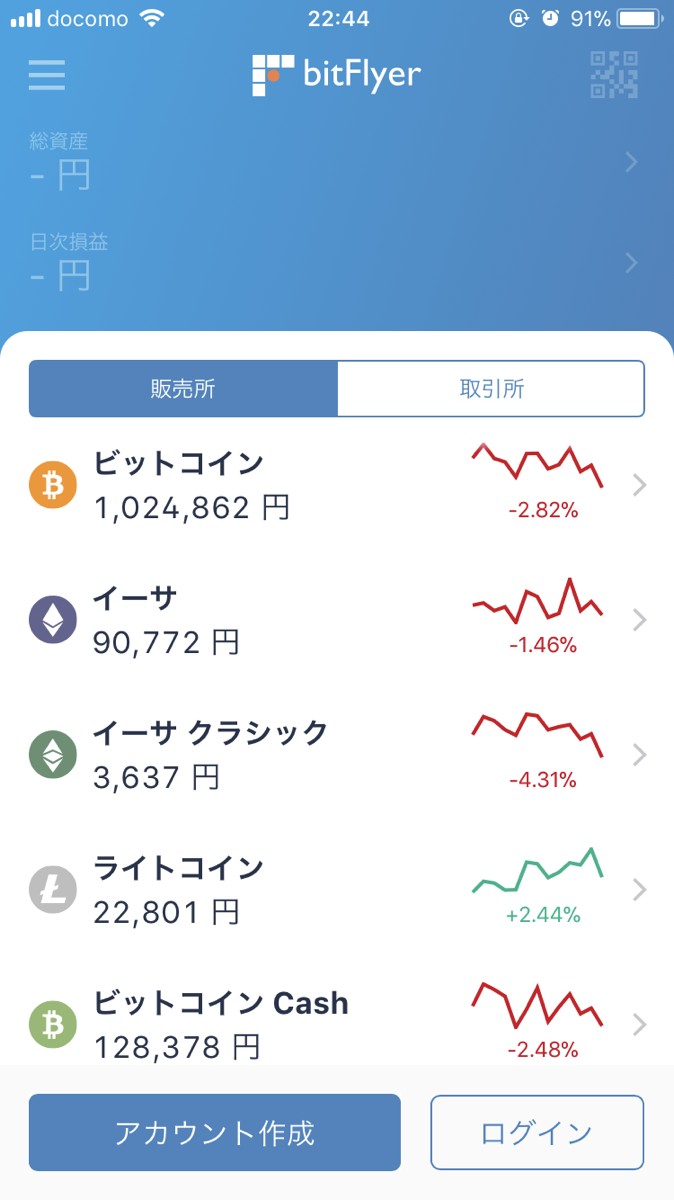This screenshot has height=1200, width=674.
Task: Open Bitcoin details via its chevron
Action: tap(640, 486)
